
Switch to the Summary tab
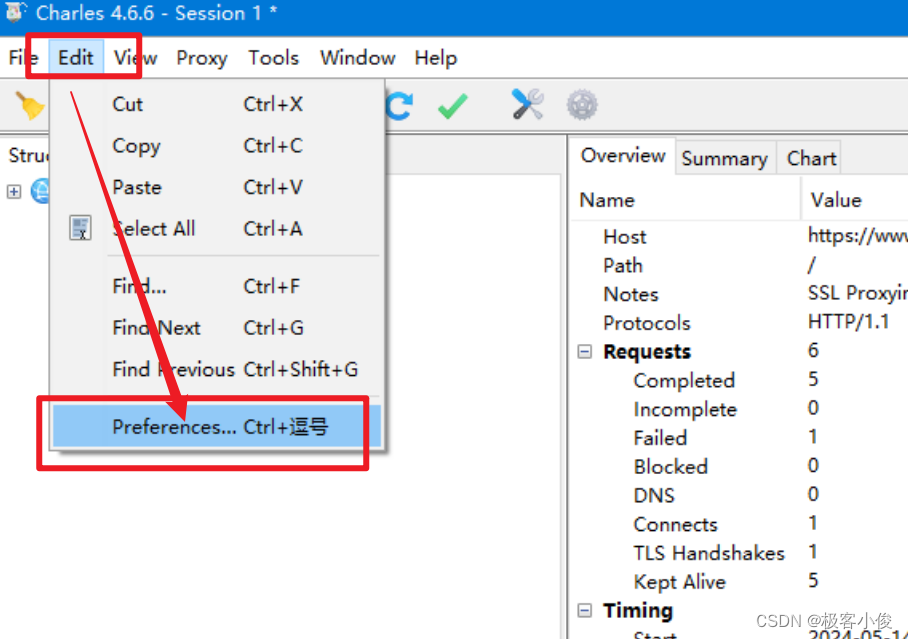click(x=724, y=158)
